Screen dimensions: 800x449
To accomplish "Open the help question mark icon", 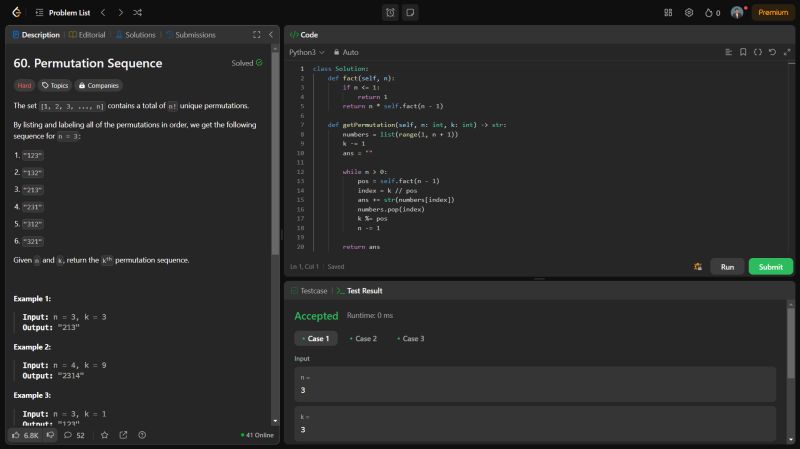I will pos(142,435).
